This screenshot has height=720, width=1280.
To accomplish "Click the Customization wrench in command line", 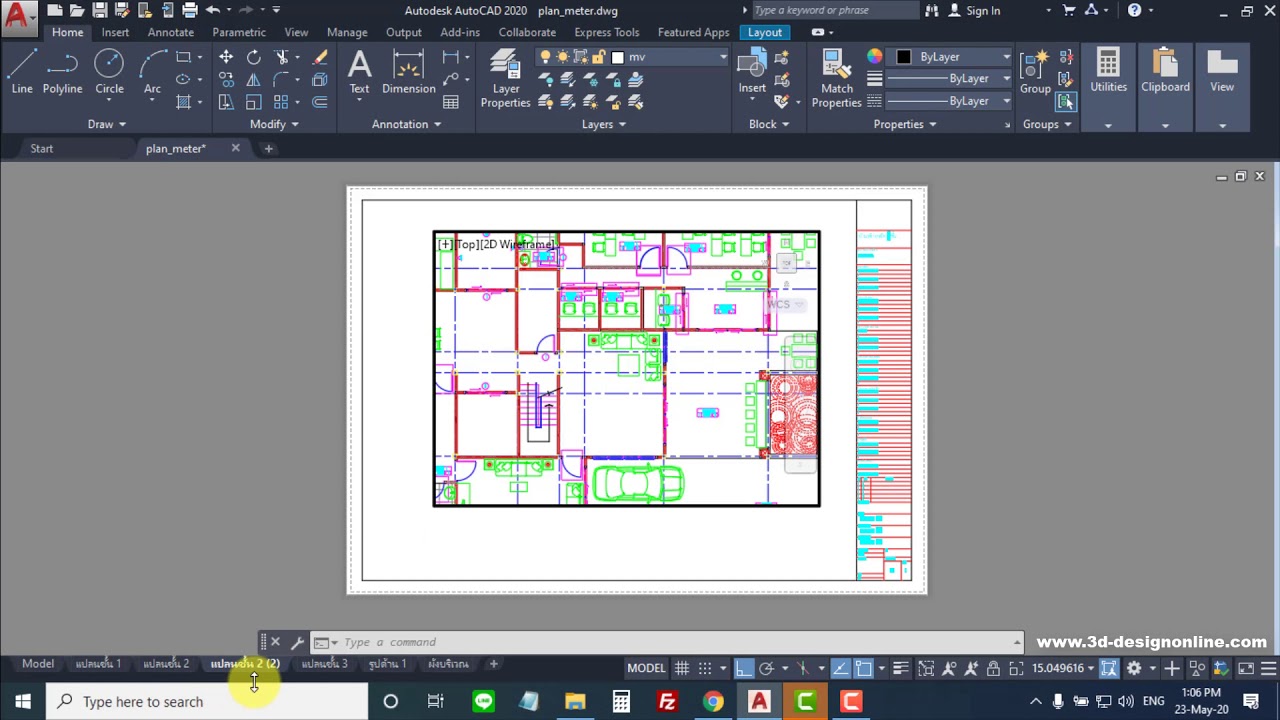I will coord(297,642).
